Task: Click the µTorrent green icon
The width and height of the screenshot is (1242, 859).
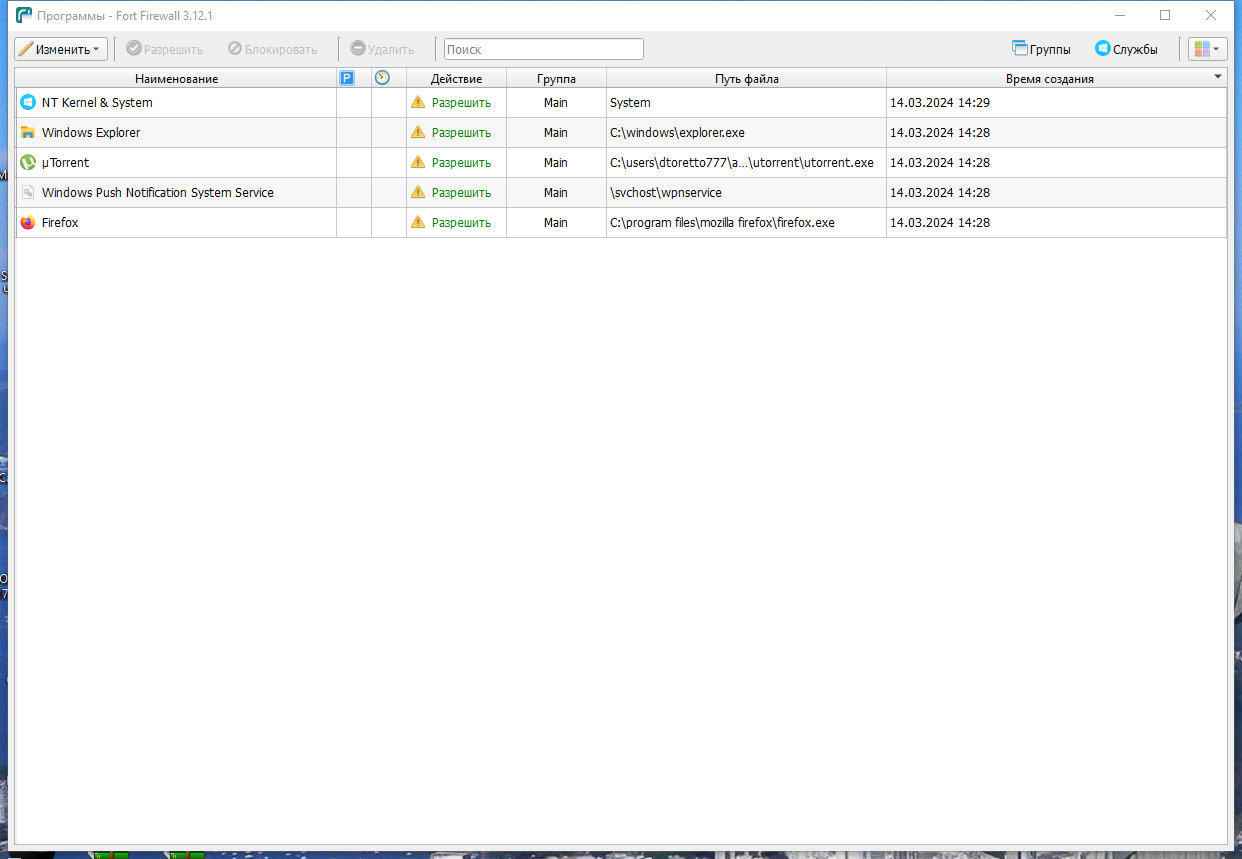Action: (28, 162)
